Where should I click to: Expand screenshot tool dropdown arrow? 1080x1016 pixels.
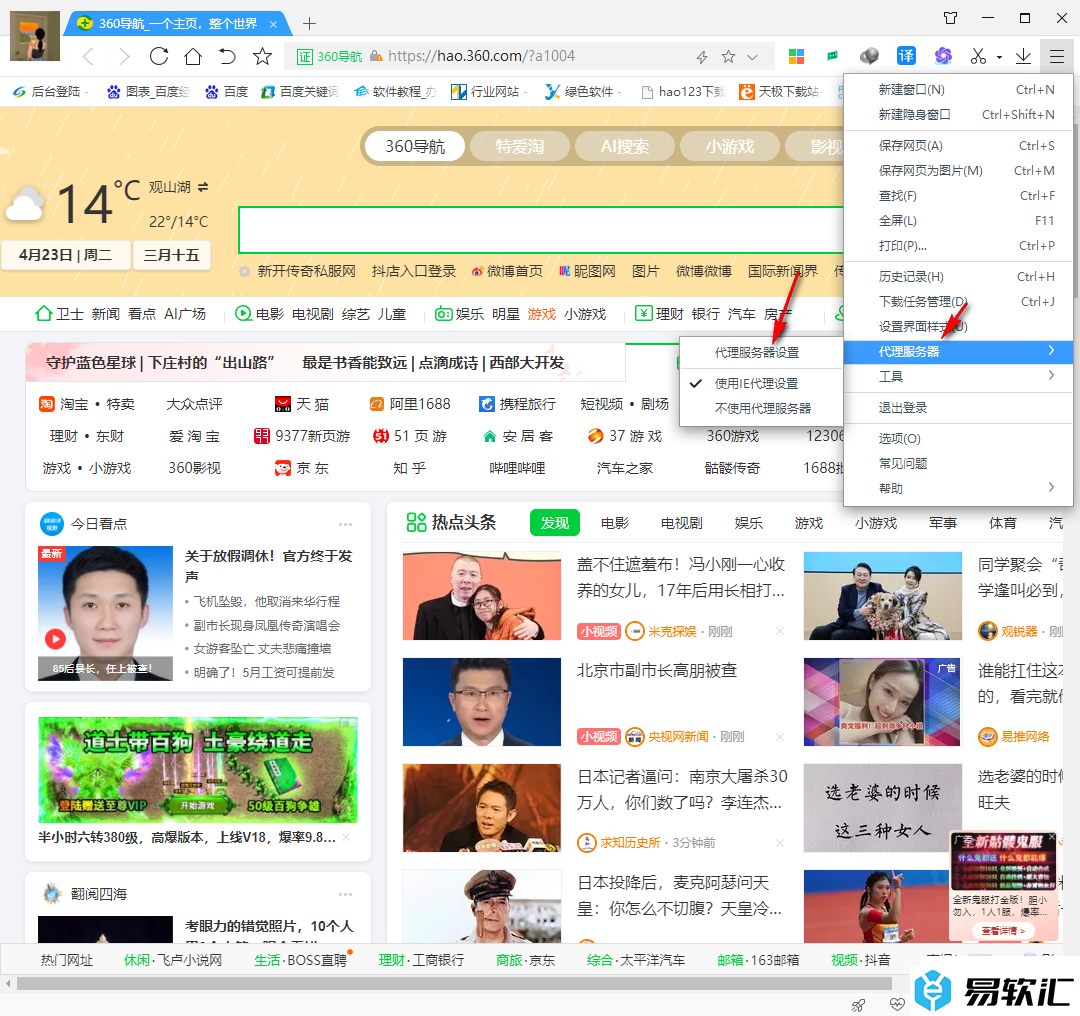coord(999,57)
